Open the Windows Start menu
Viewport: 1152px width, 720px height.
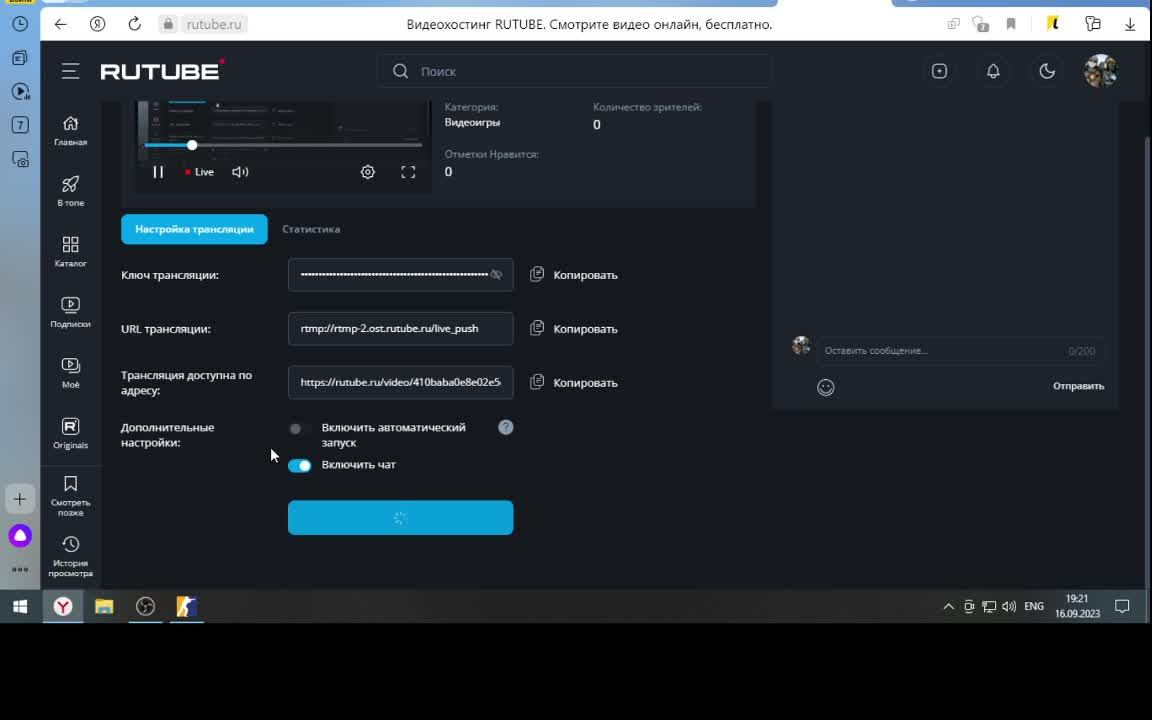20,607
